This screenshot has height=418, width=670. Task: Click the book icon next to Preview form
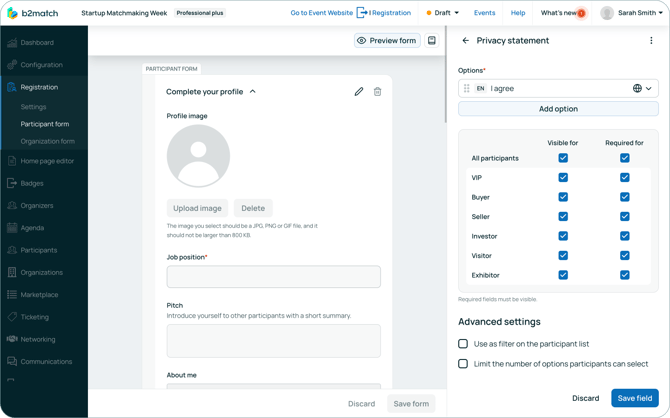coord(432,41)
